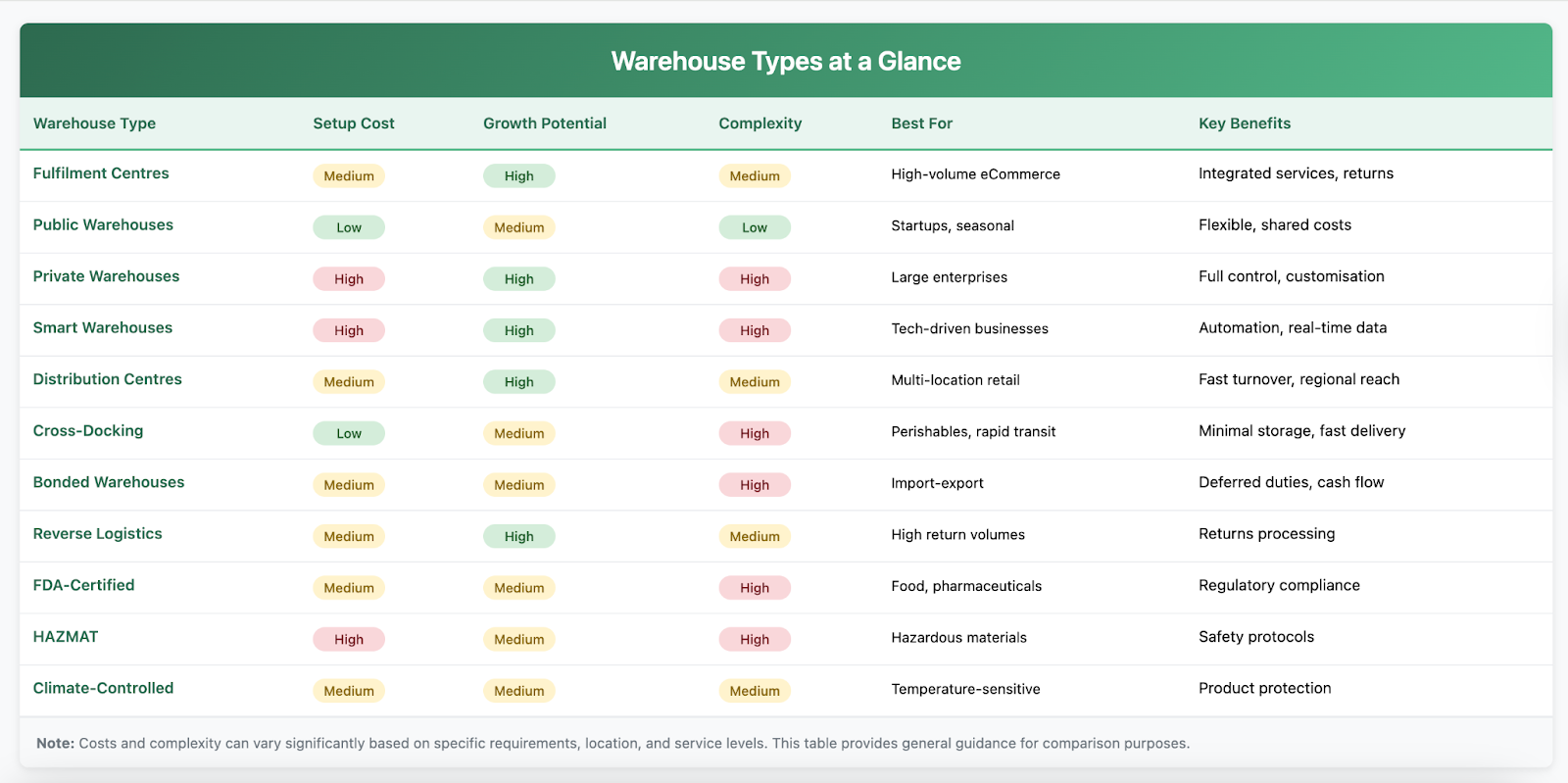Click HAZMAT Setup Cost High badge

[x=349, y=639]
